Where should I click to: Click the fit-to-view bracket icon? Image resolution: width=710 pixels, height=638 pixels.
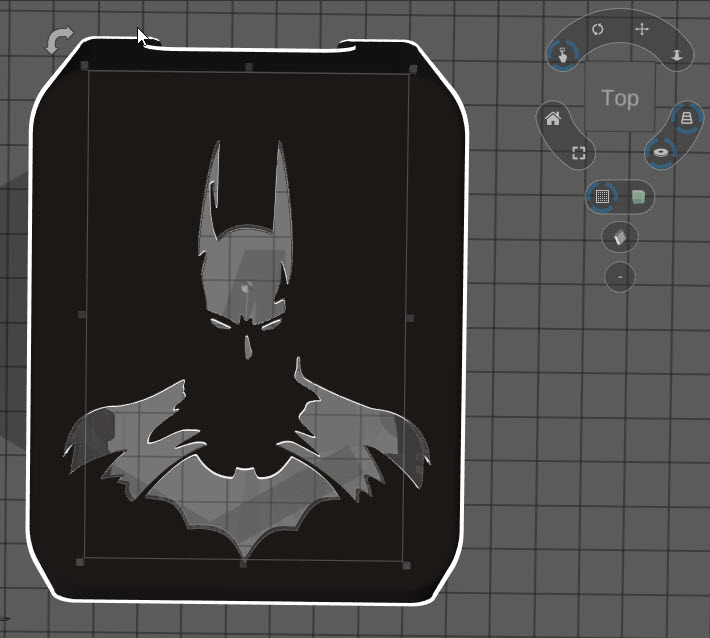579,153
